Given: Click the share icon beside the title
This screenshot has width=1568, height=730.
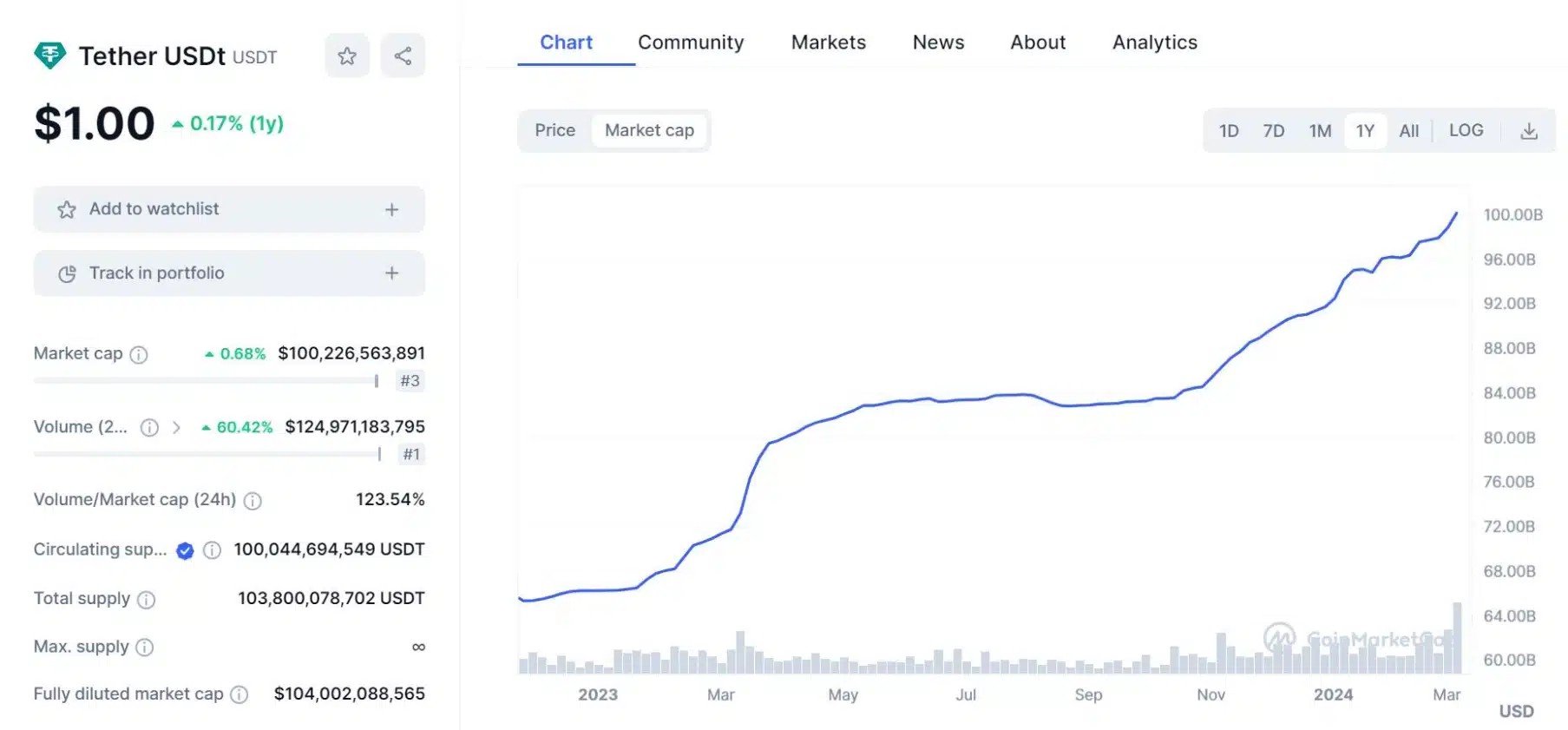Looking at the screenshot, I should [x=403, y=56].
